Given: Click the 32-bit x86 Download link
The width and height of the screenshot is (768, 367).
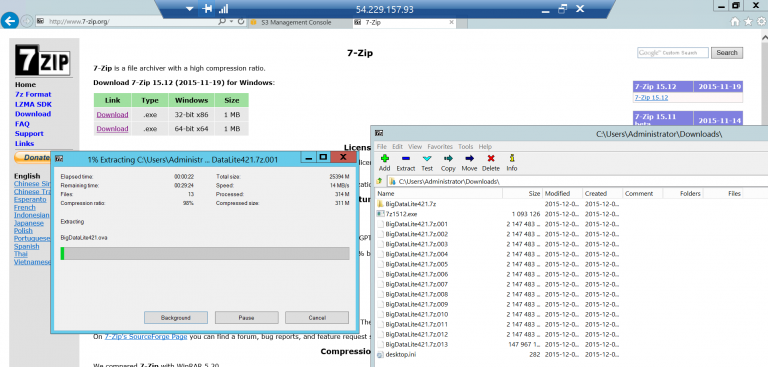Looking at the screenshot, I should point(112,115).
